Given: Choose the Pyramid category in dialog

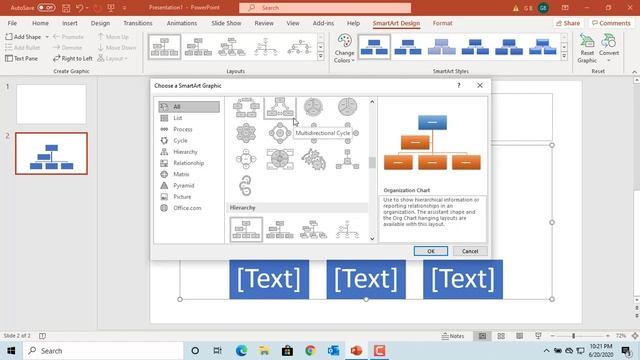Looking at the screenshot, I should (189, 185).
